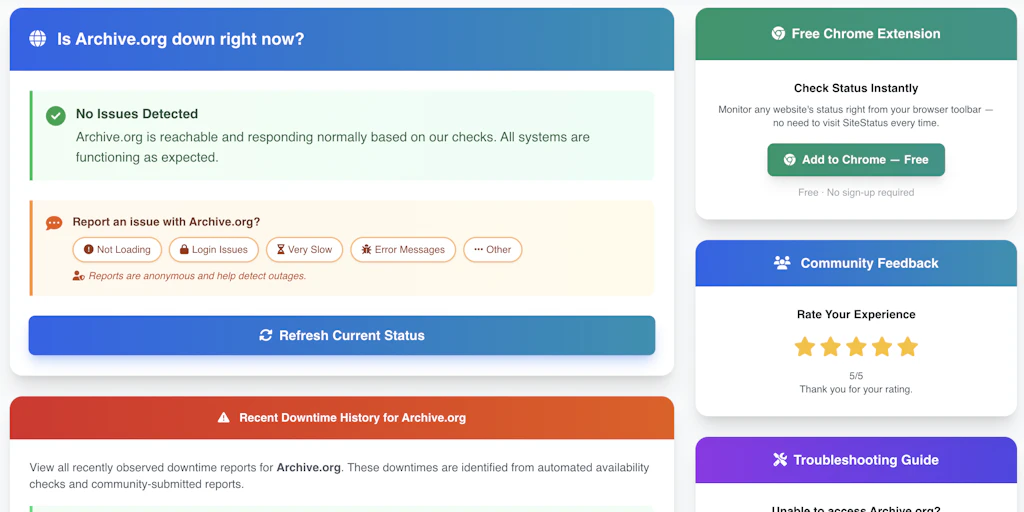Viewport: 1024px width, 512px height.
Task: Choose the Other report option
Action: point(492,249)
